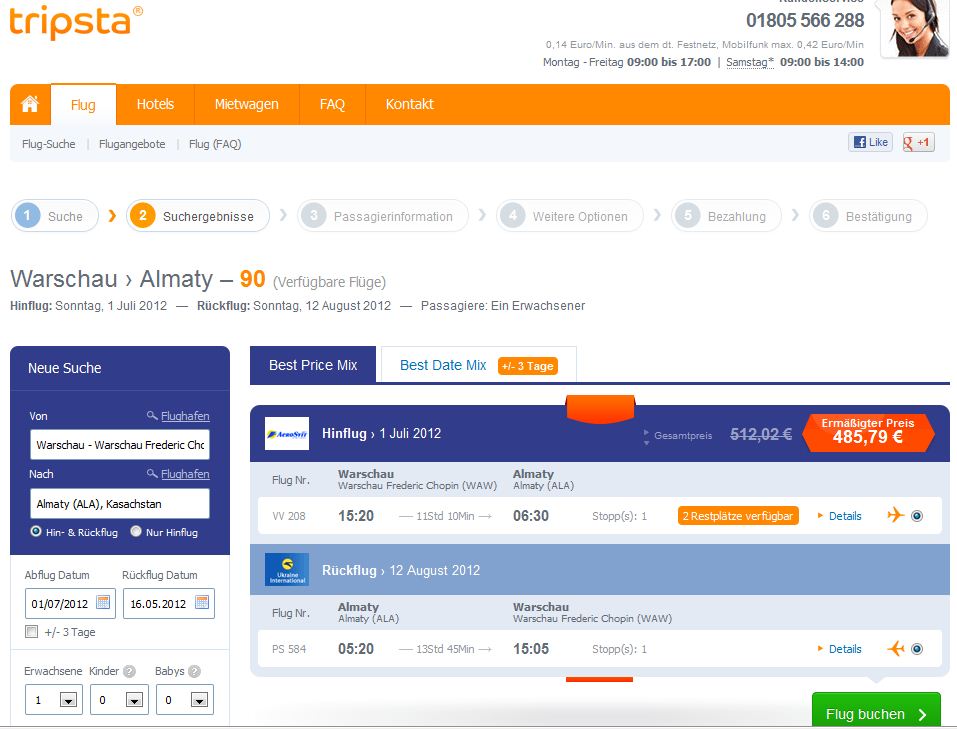Click the return plane icon for PS 584
This screenshot has height=729, width=957.
point(895,648)
